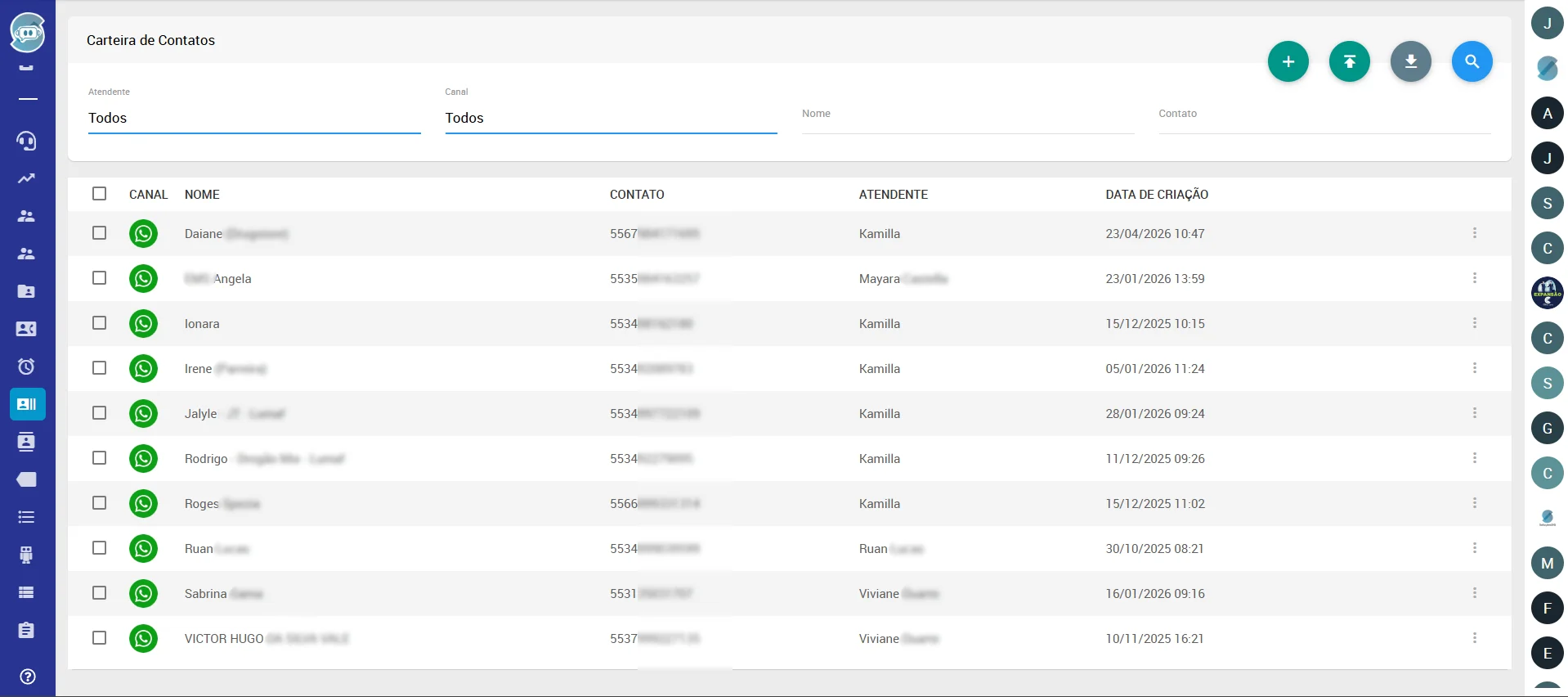Sort by DATA DE CRIAÇÃO column header
Viewport: 1568px width, 697px height.
(1157, 195)
